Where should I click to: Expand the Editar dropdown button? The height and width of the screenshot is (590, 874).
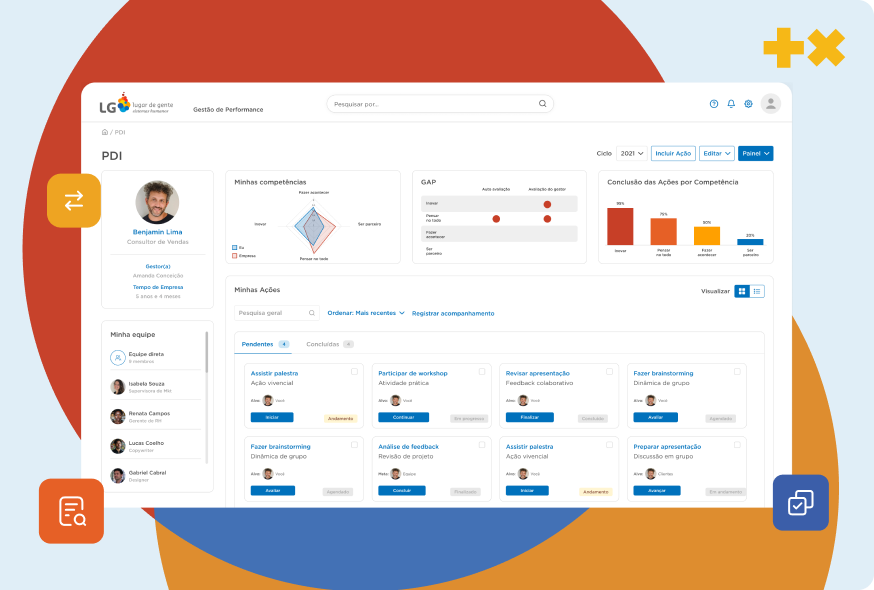[716, 153]
